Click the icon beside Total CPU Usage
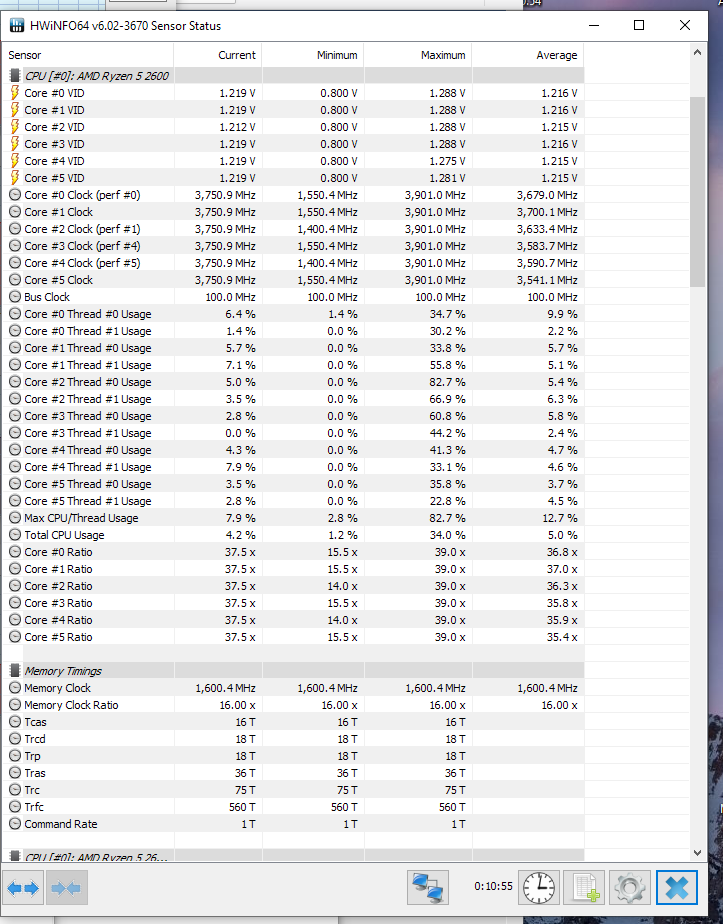 pyautogui.click(x=15, y=535)
